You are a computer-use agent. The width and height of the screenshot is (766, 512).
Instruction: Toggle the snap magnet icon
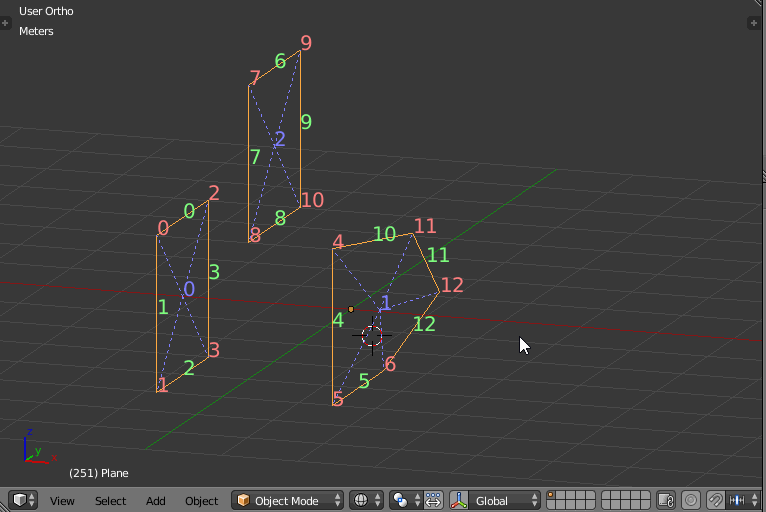click(716, 500)
